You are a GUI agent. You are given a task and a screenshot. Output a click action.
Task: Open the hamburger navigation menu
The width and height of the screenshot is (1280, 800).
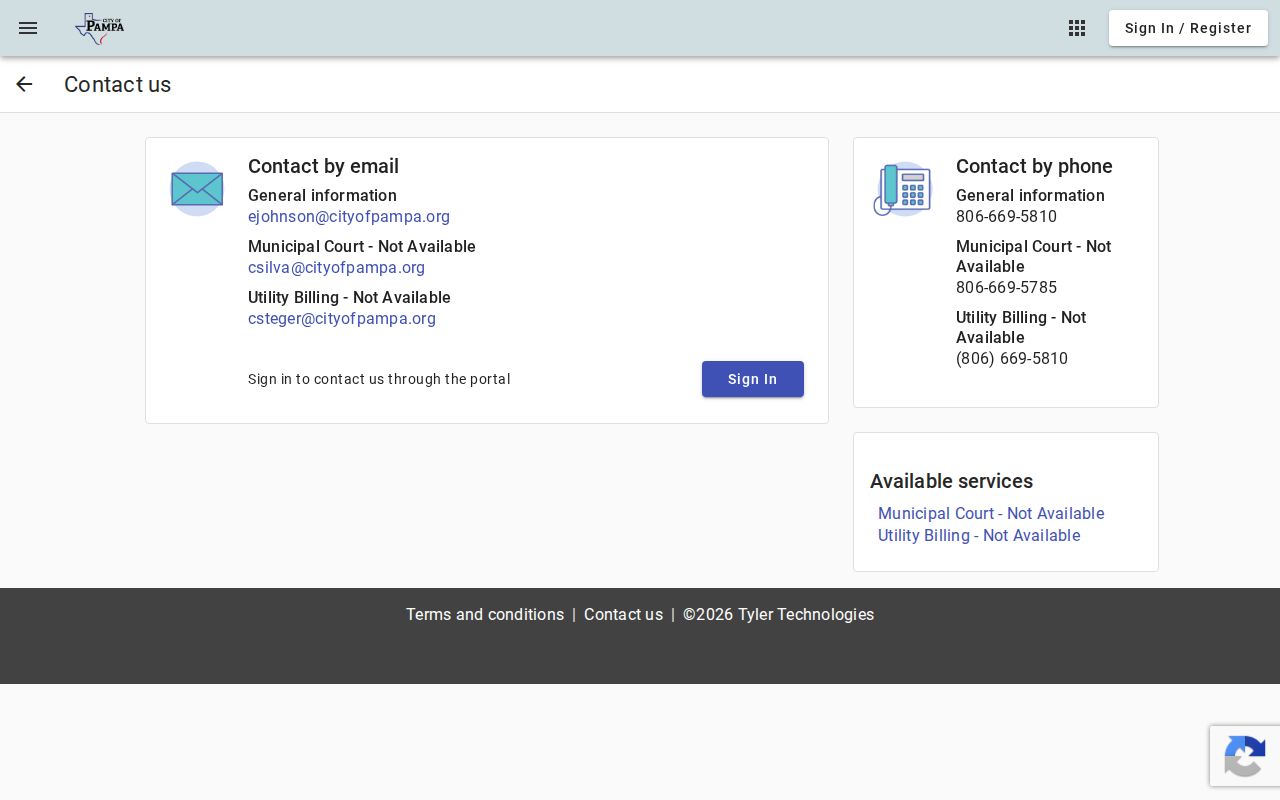pos(28,28)
